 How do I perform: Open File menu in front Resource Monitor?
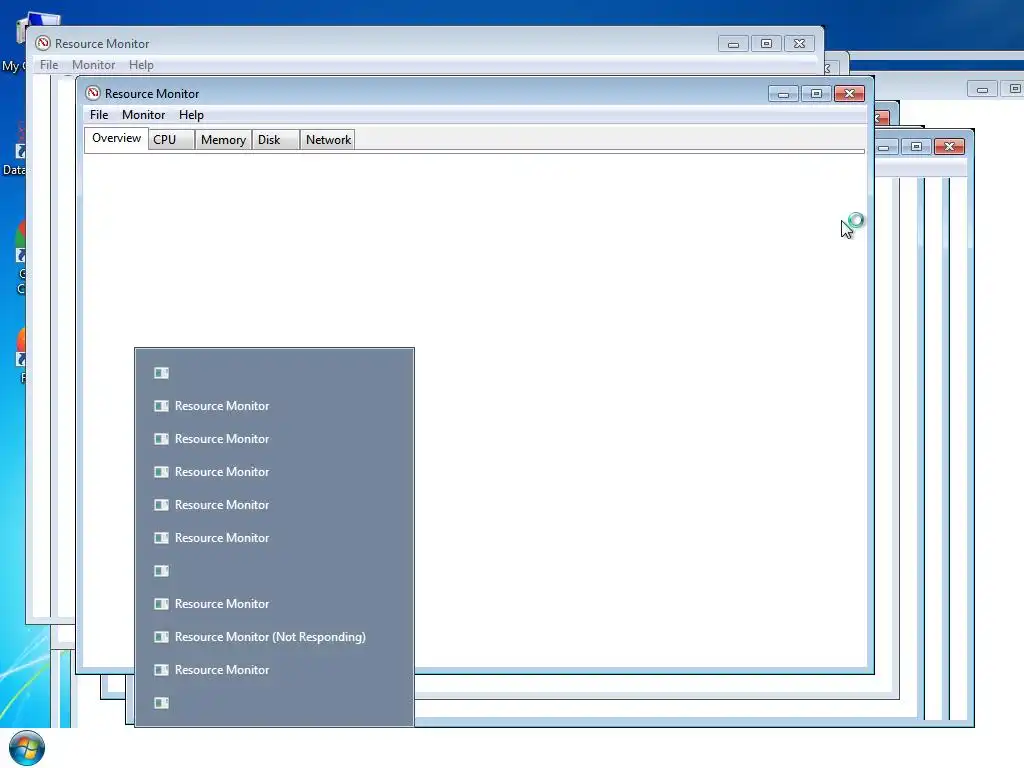pos(99,115)
